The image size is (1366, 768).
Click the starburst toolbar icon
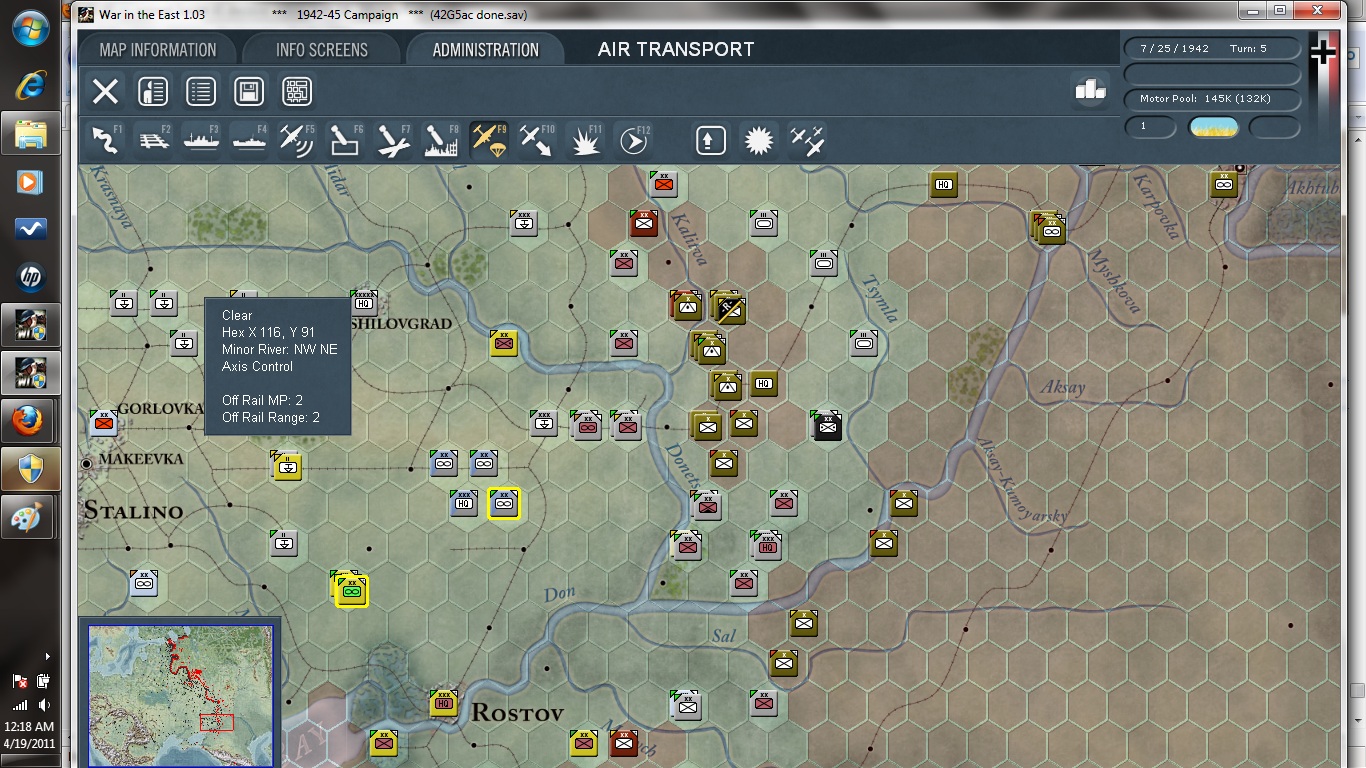[x=760, y=140]
